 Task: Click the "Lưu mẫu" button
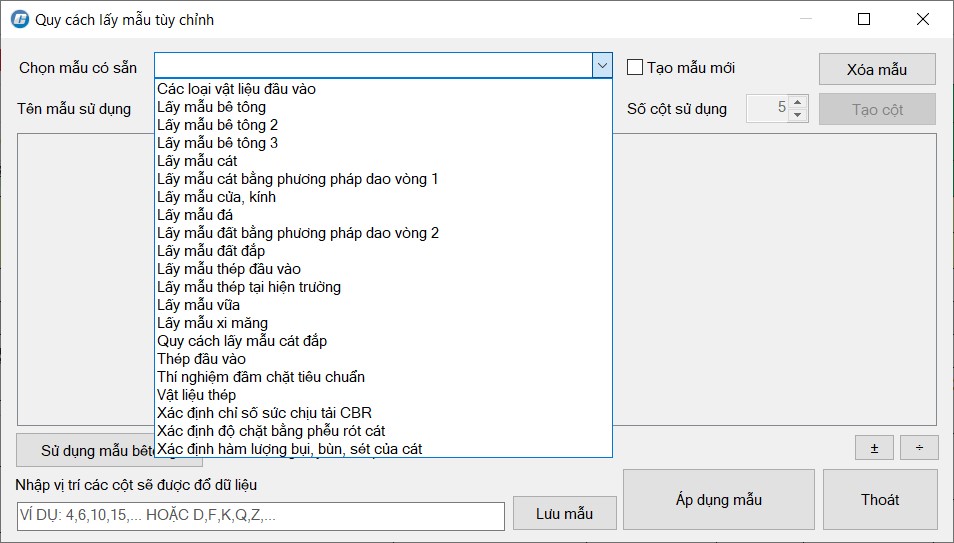(564, 514)
